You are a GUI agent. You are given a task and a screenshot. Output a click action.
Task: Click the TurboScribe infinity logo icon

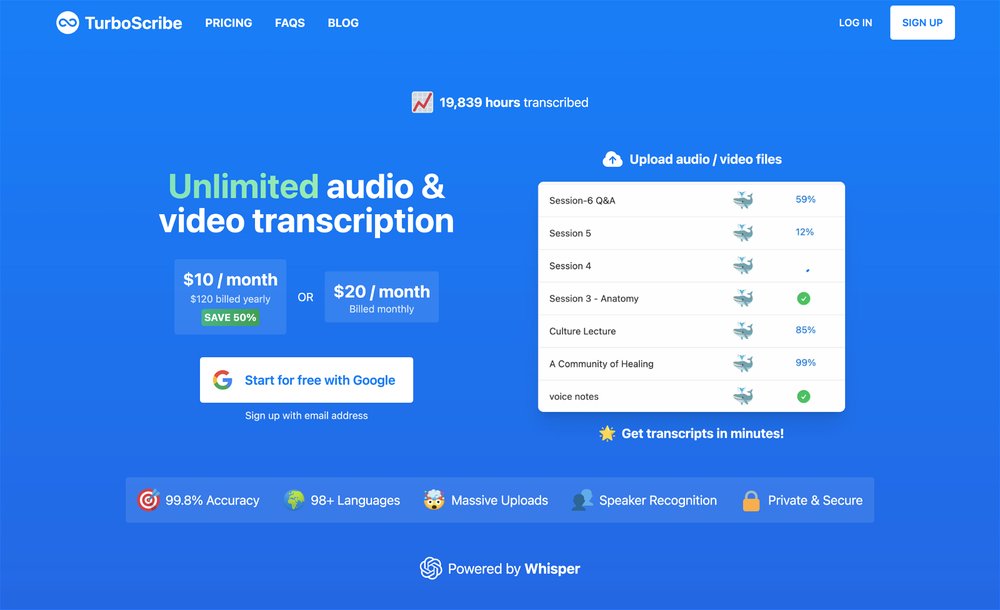(x=68, y=23)
